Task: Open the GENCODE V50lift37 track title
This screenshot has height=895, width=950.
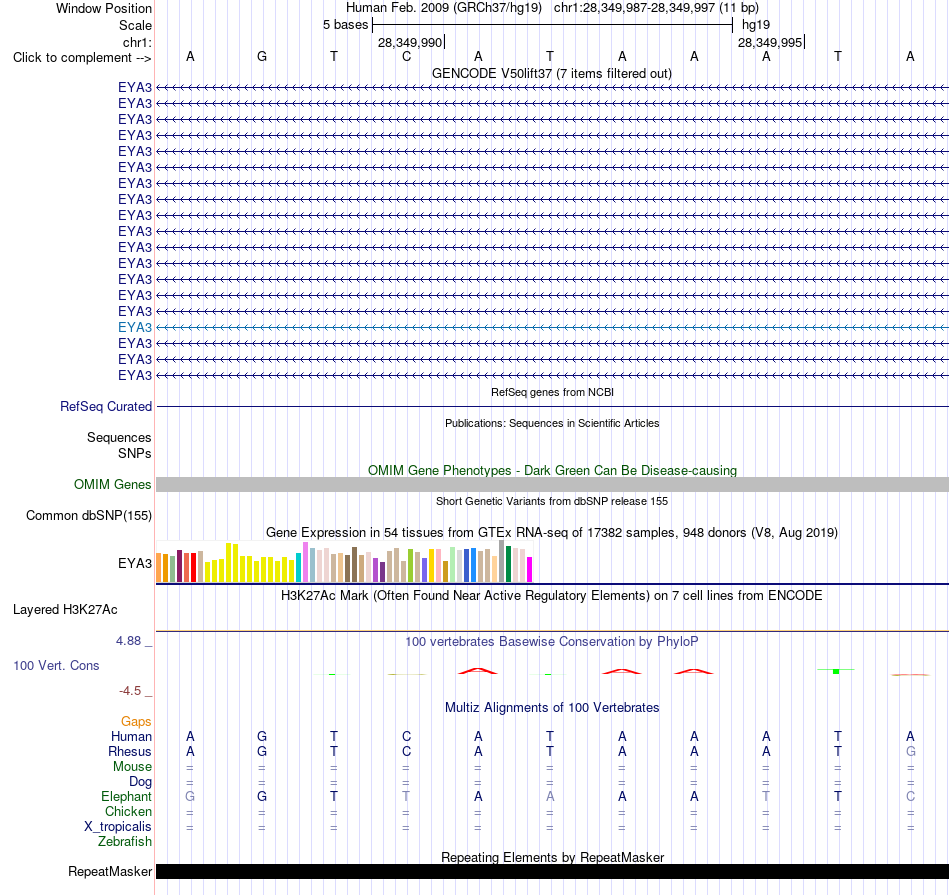Action: [551, 73]
